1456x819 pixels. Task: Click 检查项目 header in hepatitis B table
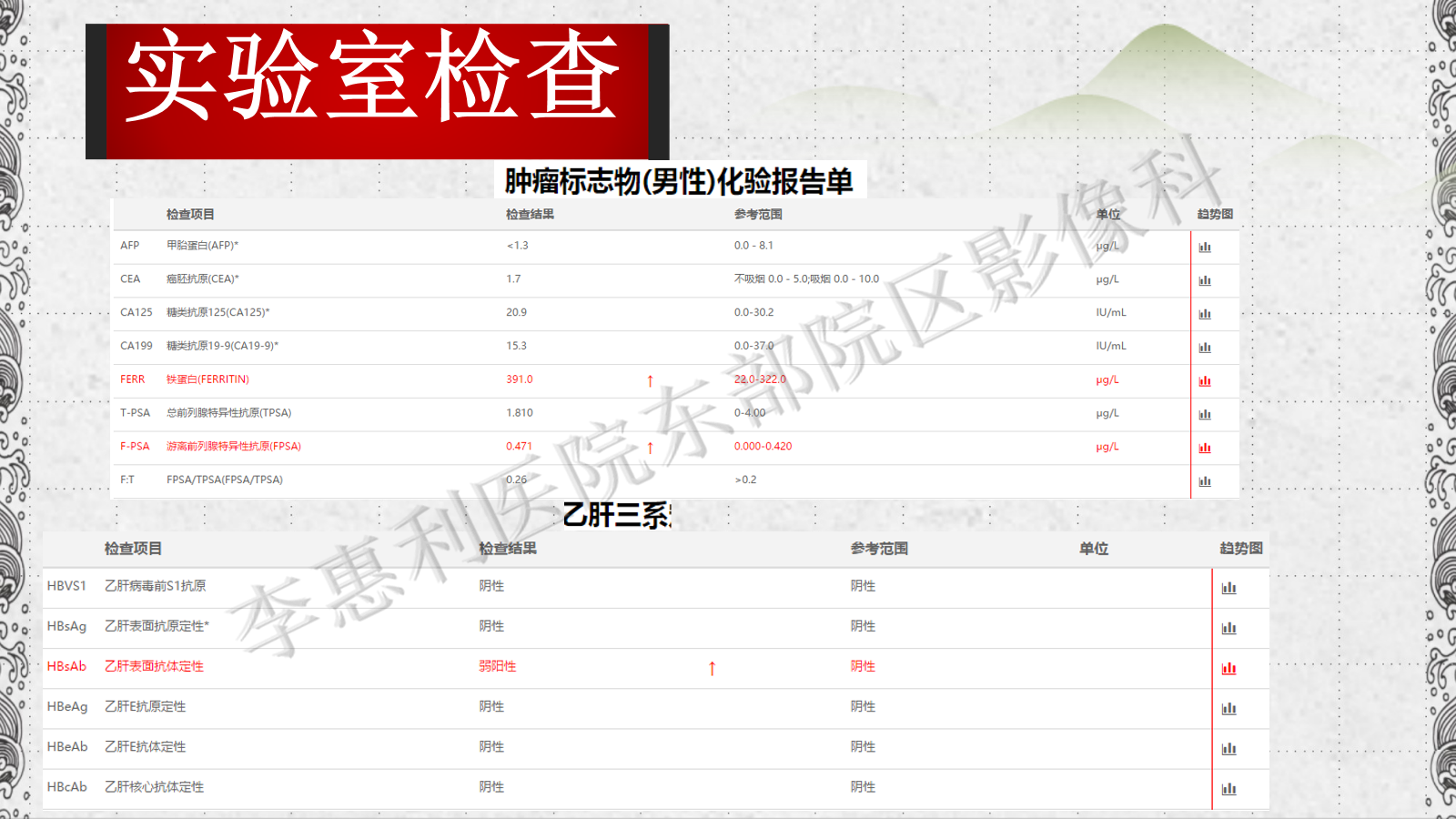(133, 548)
